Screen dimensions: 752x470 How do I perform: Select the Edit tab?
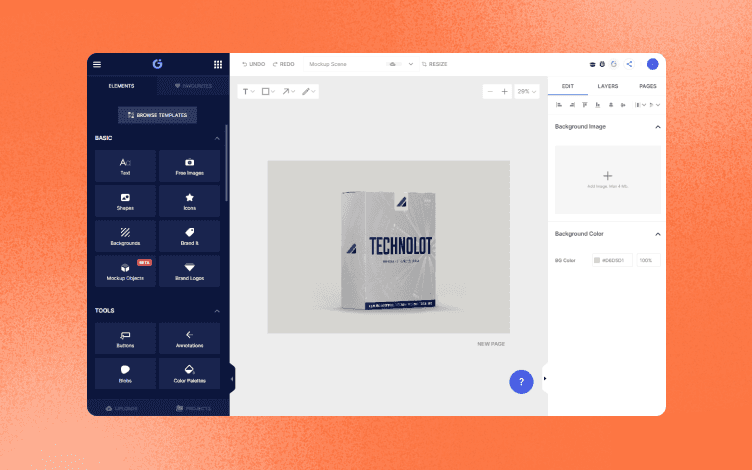[568, 86]
